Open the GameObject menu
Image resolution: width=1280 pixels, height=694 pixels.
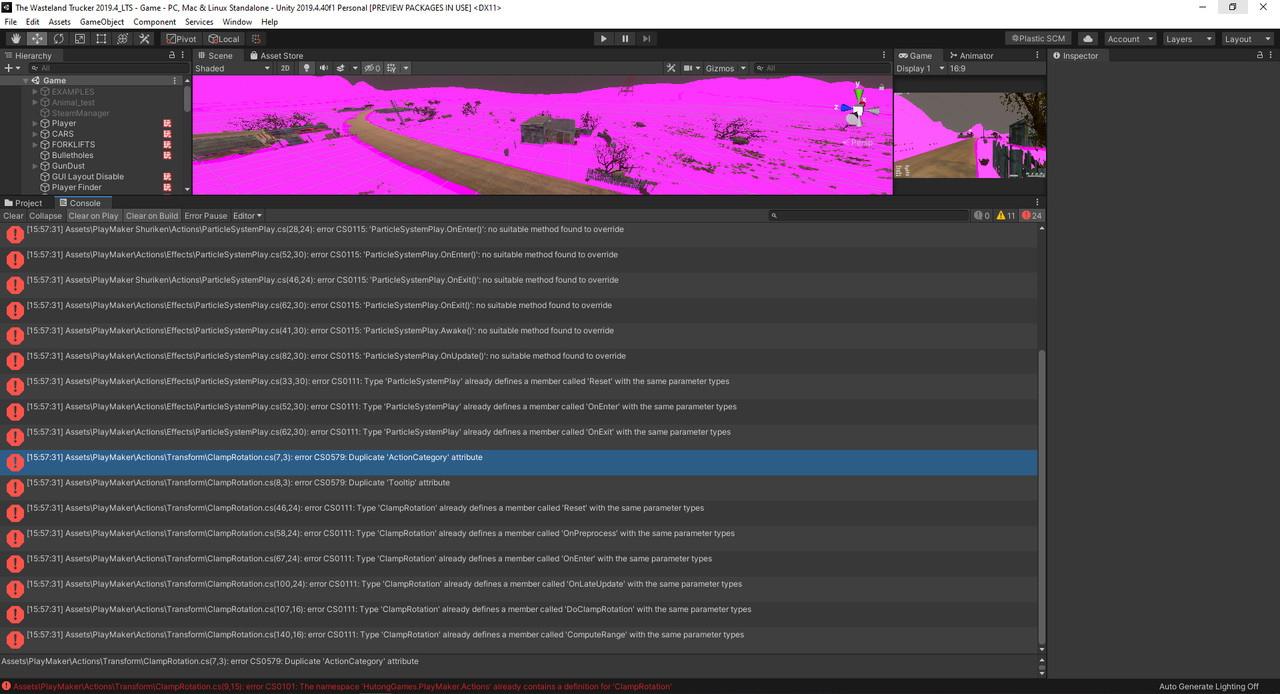tap(101, 22)
